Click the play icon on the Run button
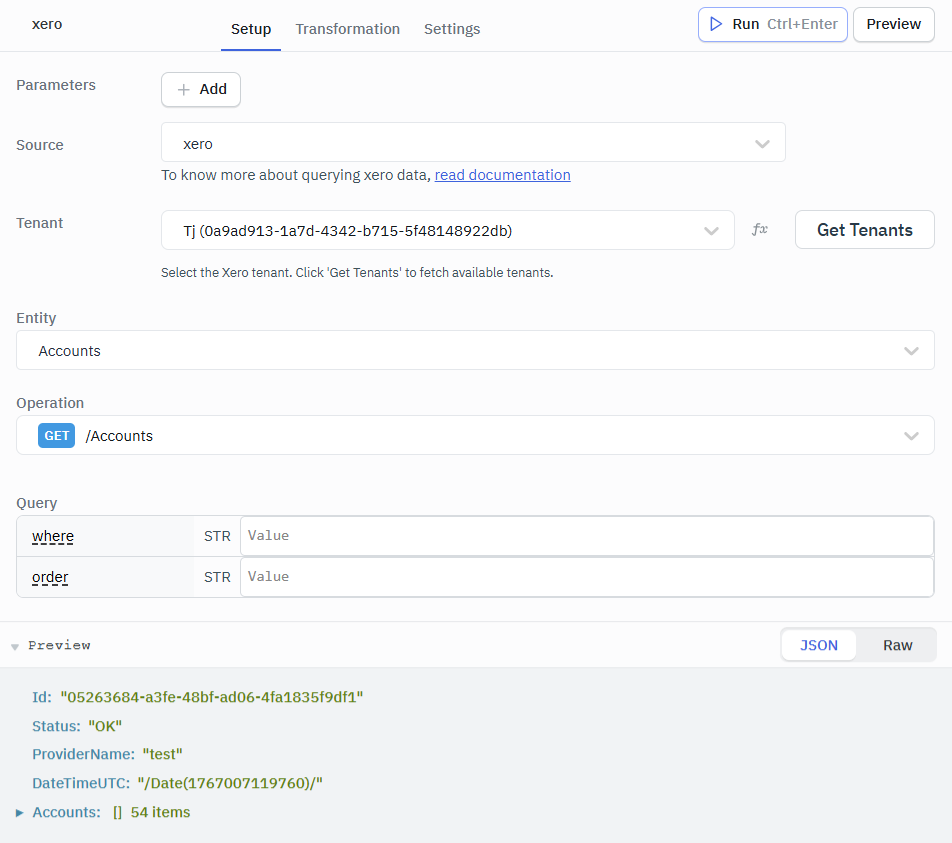Image resolution: width=952 pixels, height=843 pixels. [716, 24]
